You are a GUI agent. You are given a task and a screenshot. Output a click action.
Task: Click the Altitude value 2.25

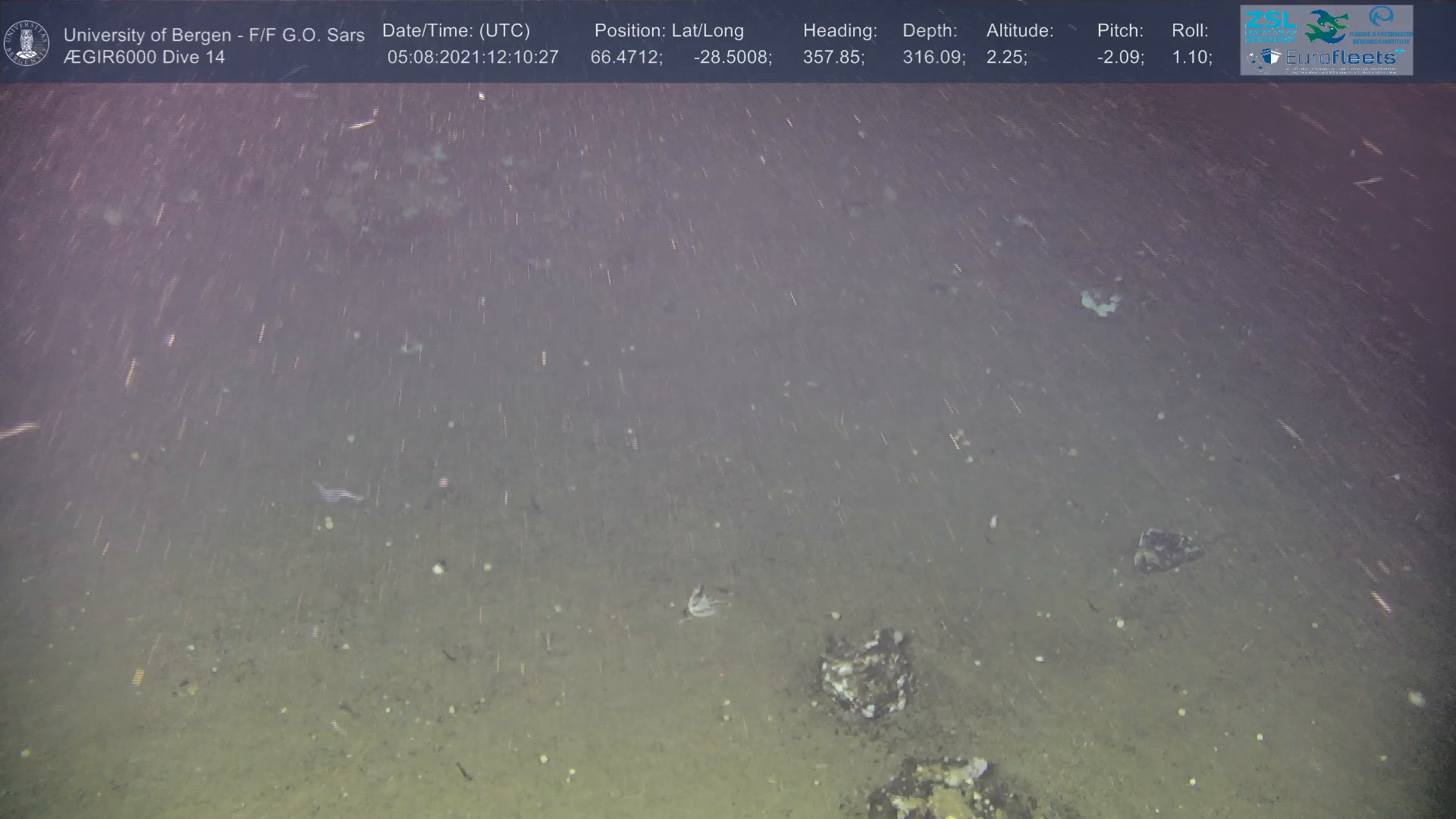(x=1006, y=58)
